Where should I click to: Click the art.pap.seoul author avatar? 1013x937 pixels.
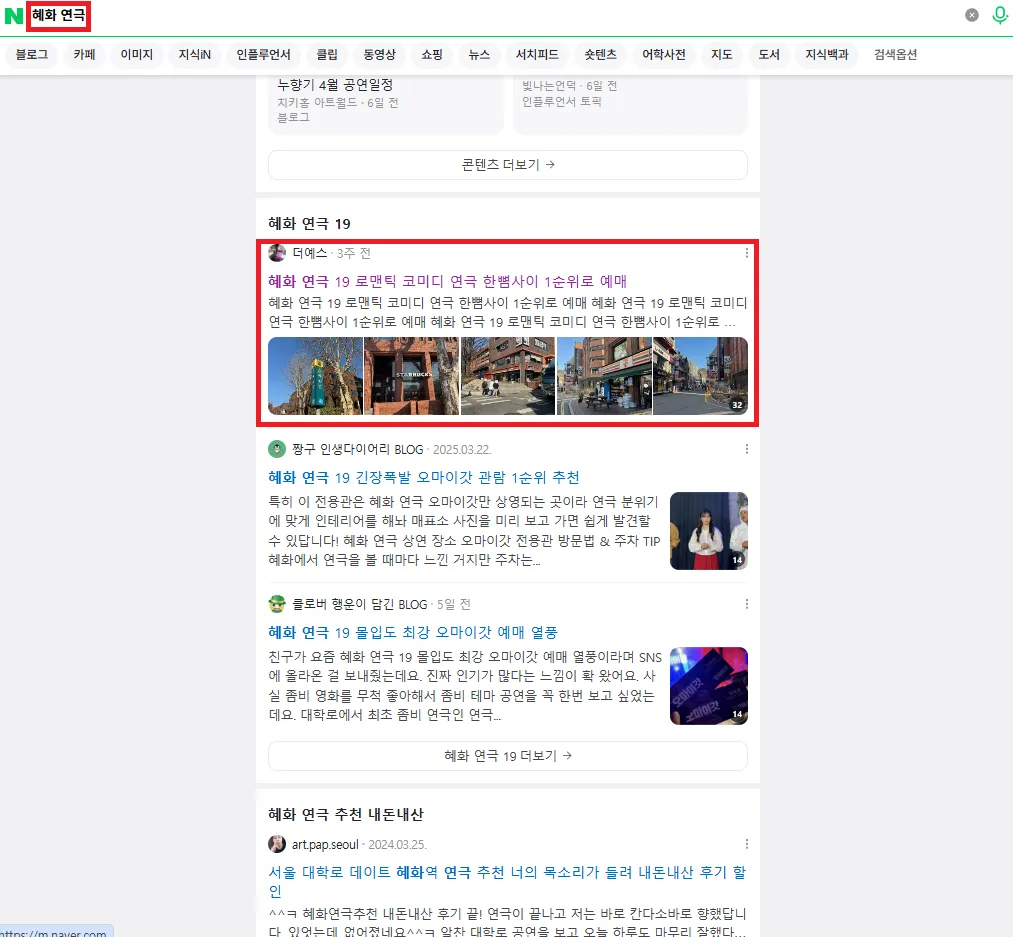pyautogui.click(x=277, y=844)
